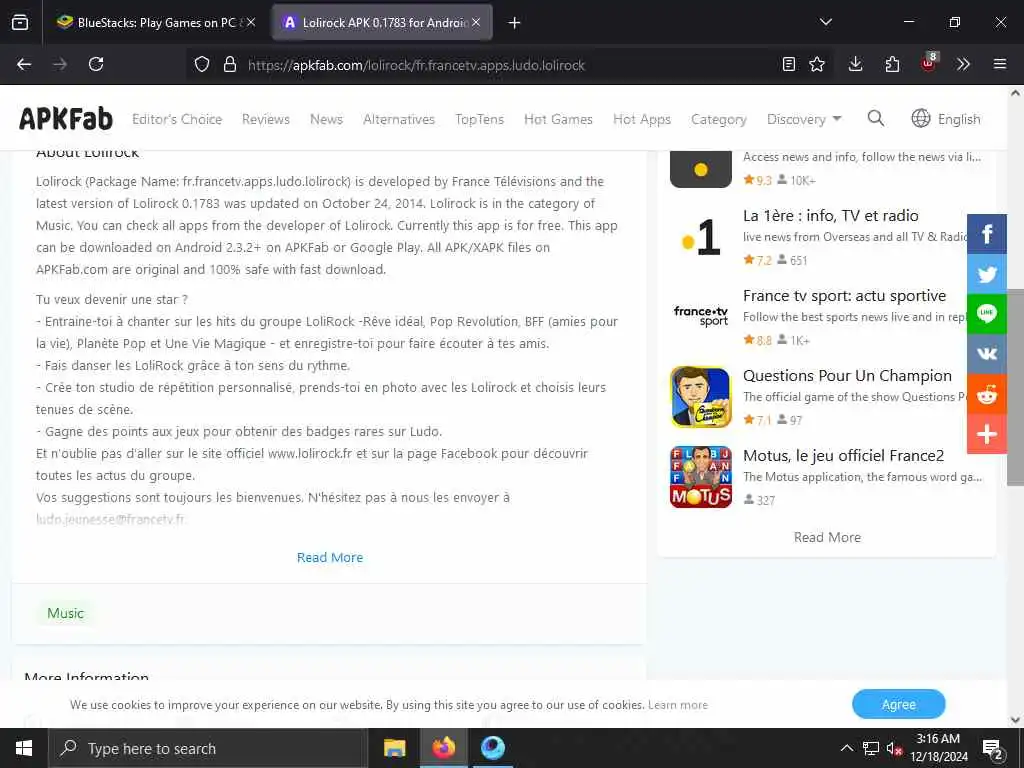Share page on VK
1024x768 pixels.
[987, 353]
